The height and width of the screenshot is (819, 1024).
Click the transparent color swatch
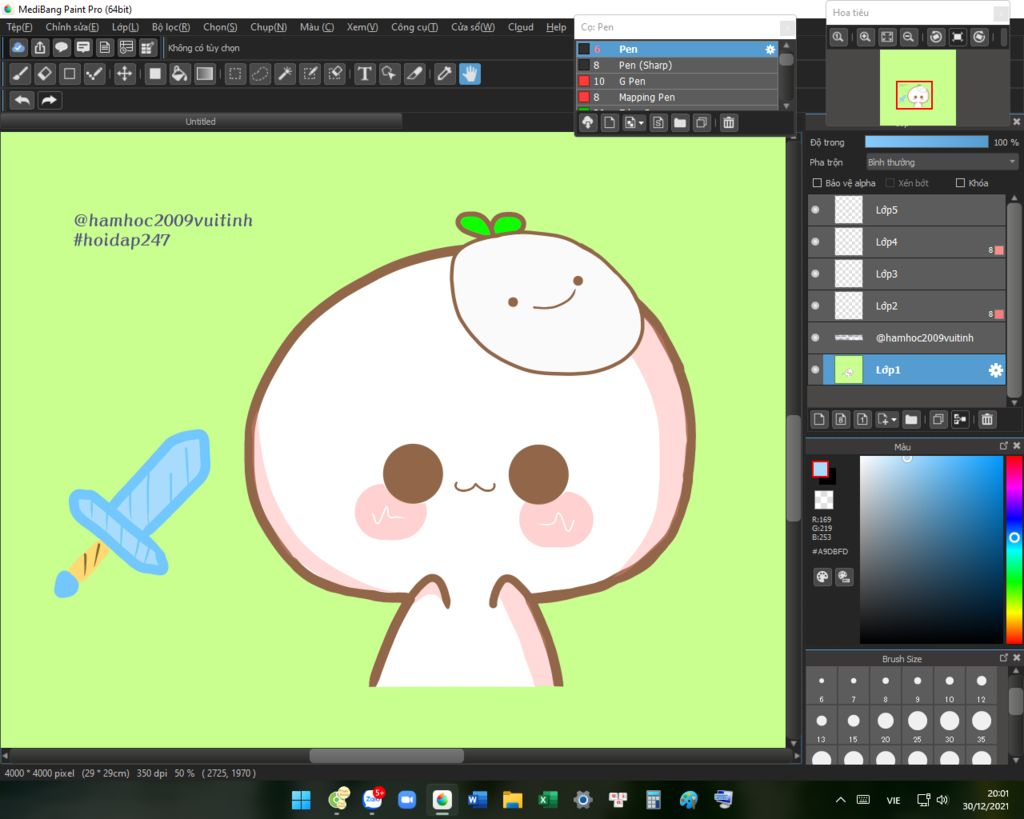tap(824, 500)
